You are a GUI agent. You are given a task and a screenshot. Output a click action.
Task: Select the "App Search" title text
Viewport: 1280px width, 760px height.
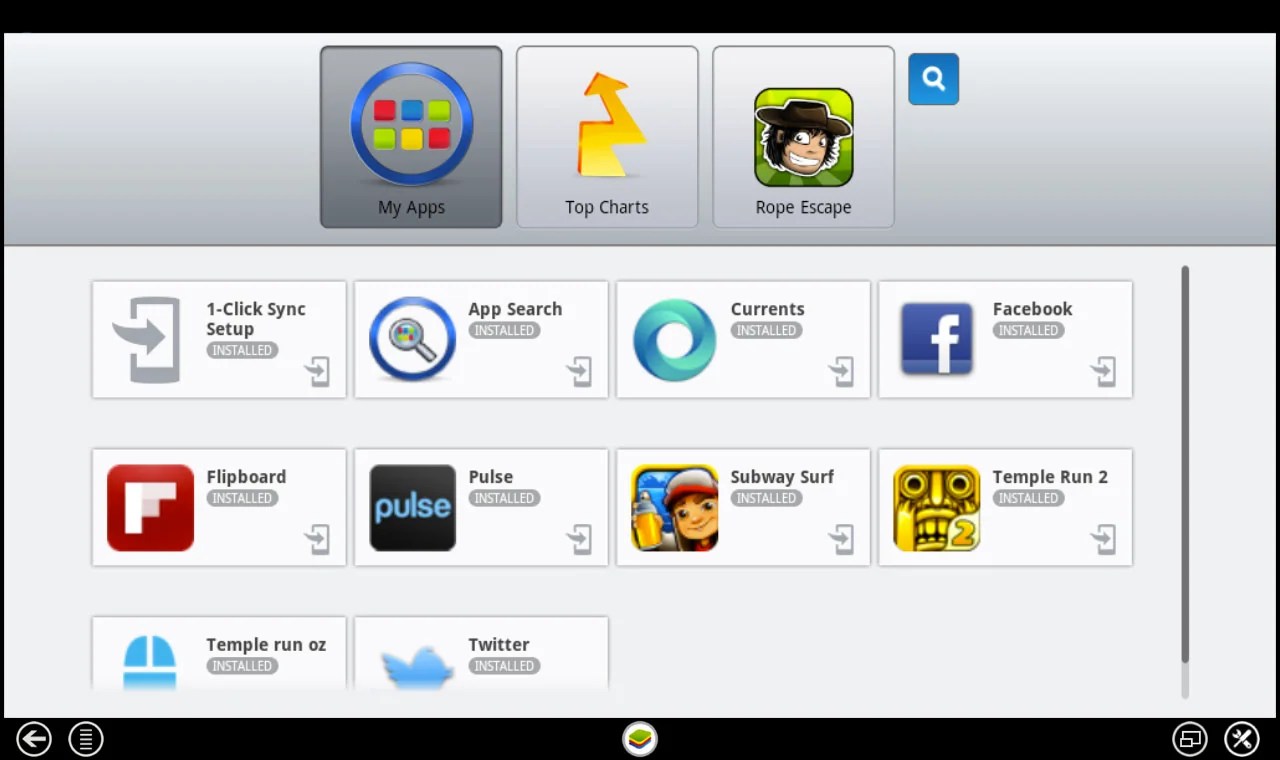(x=515, y=310)
